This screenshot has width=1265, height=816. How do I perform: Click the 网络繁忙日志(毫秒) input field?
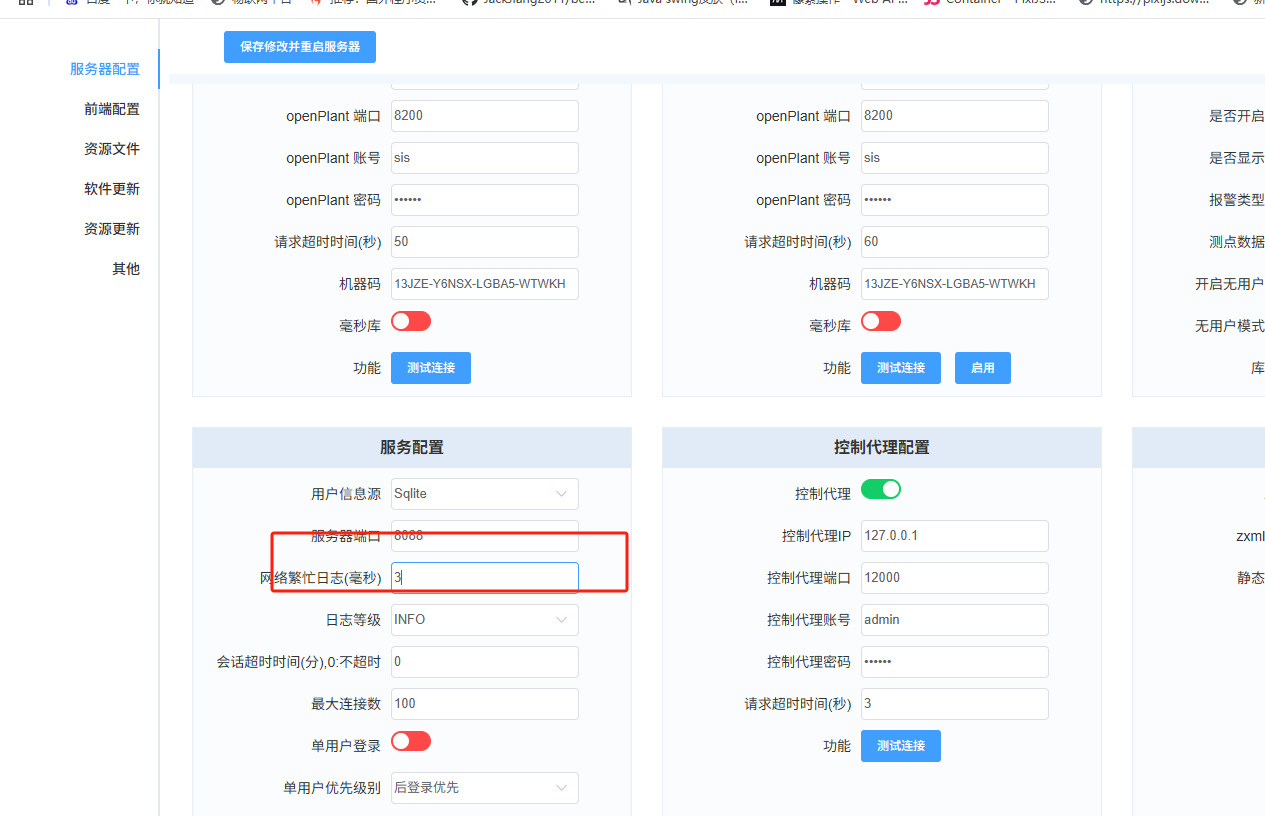[x=484, y=577]
